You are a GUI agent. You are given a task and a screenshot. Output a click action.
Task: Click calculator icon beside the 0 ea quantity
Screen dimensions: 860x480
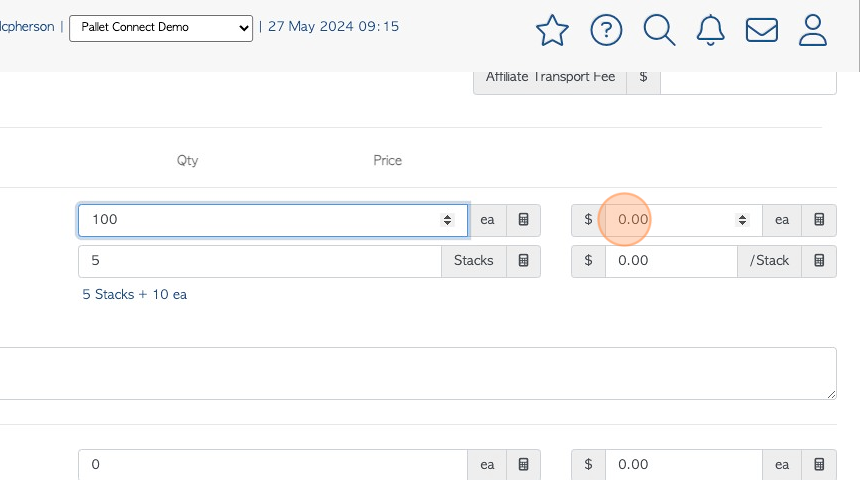point(523,465)
